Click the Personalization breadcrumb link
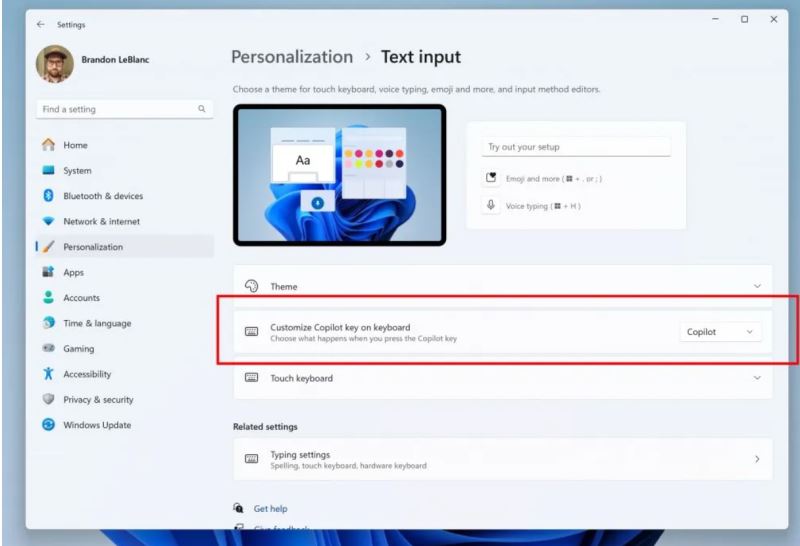This screenshot has width=800, height=546. [292, 57]
